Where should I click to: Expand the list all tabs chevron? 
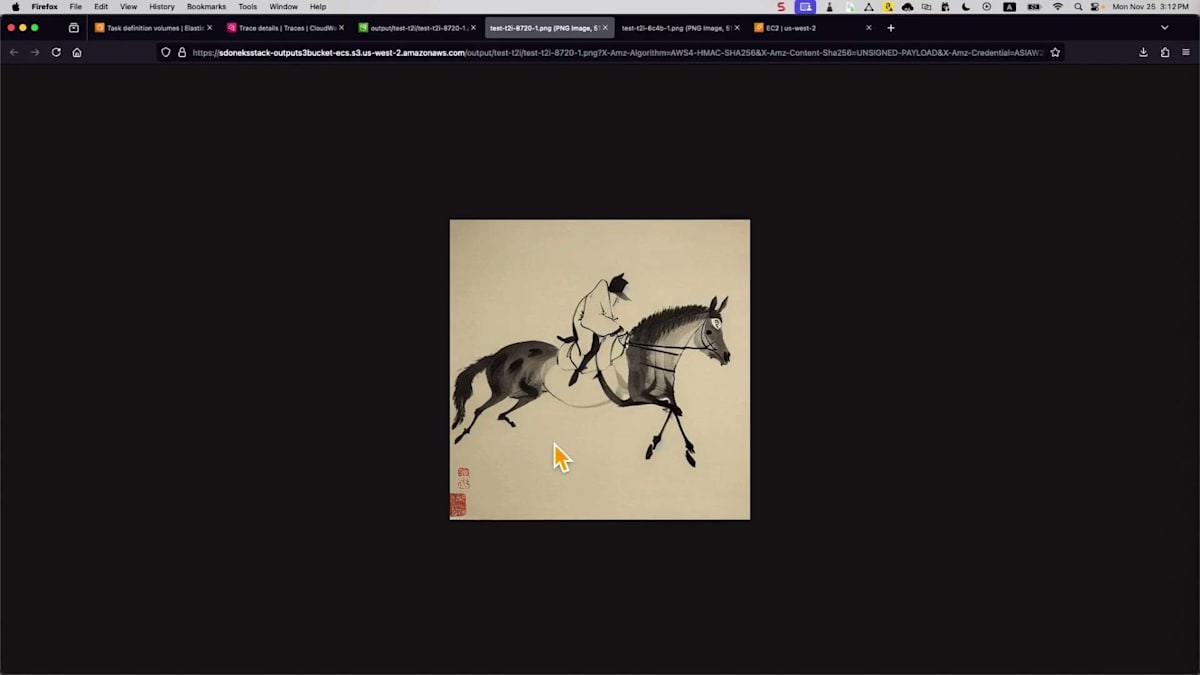pyautogui.click(x=1164, y=28)
